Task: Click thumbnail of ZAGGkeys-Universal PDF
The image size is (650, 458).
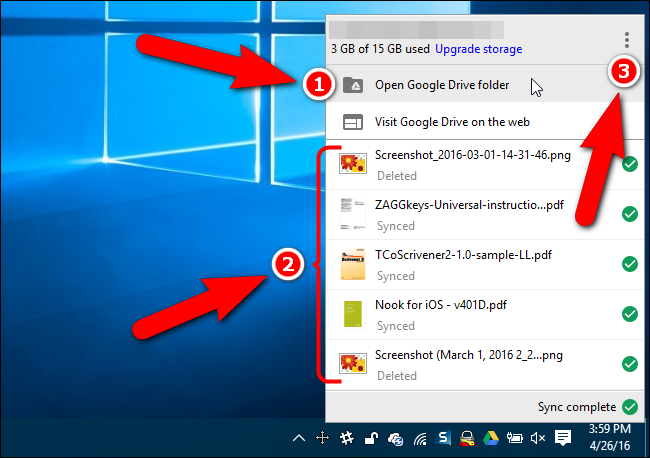Action: tap(353, 214)
